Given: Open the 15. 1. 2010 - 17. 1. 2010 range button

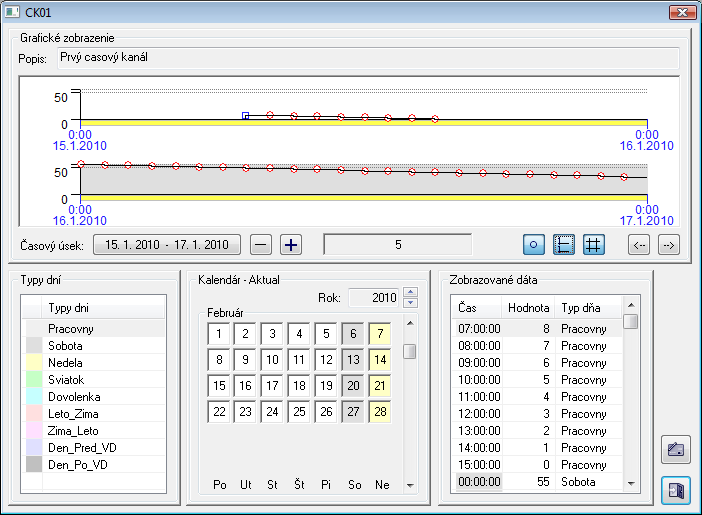Looking at the screenshot, I should coord(167,244).
